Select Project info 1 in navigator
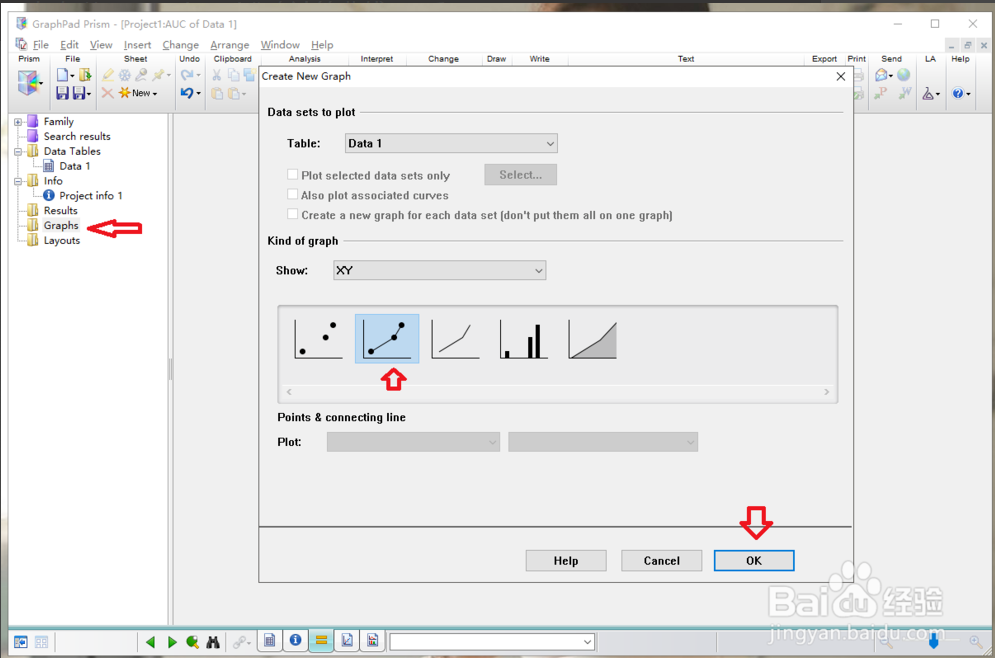 pos(91,196)
